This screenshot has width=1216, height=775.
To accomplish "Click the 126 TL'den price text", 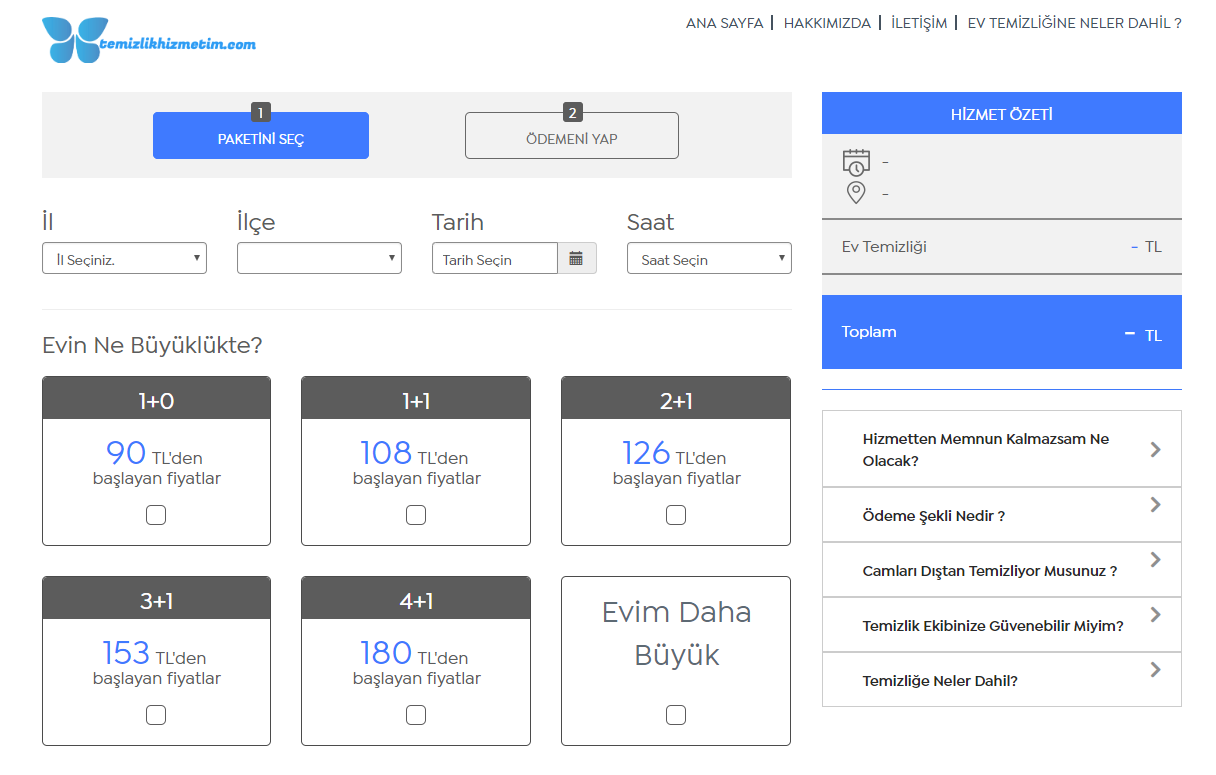I will pos(674,454).
